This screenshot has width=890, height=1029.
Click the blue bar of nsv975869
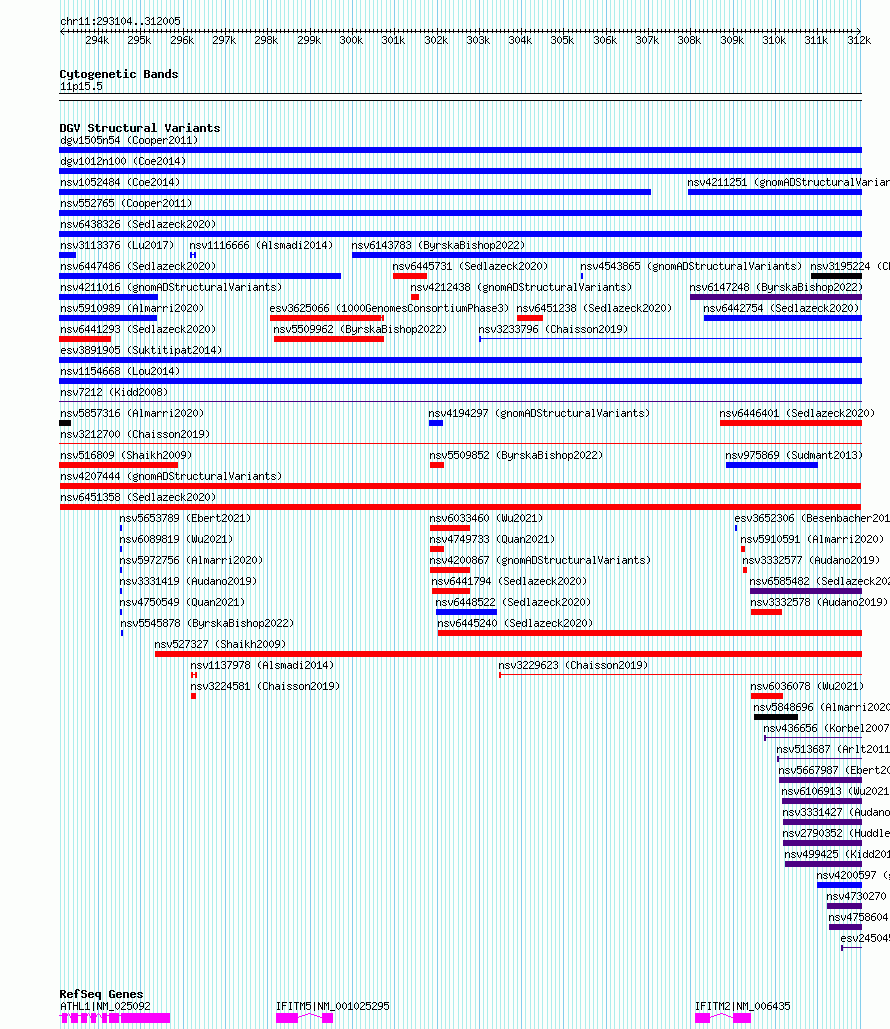(772, 465)
